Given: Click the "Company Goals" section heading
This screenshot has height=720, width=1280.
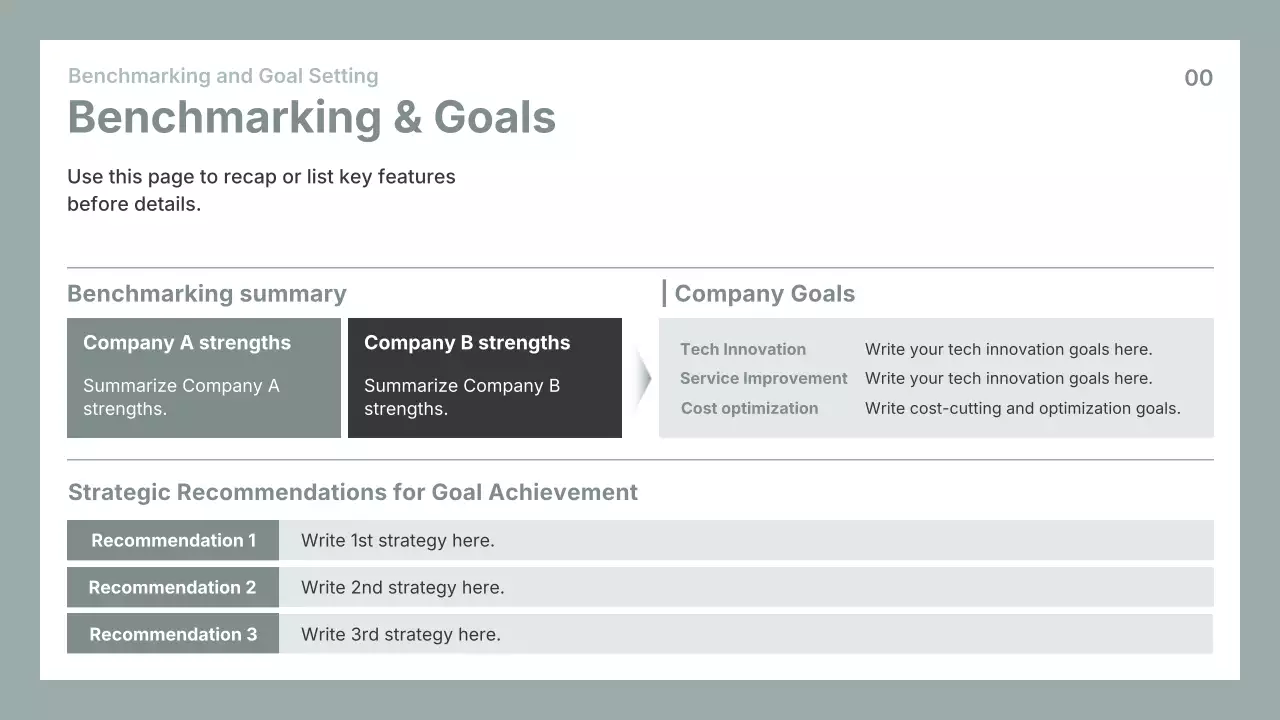Looking at the screenshot, I should [764, 294].
